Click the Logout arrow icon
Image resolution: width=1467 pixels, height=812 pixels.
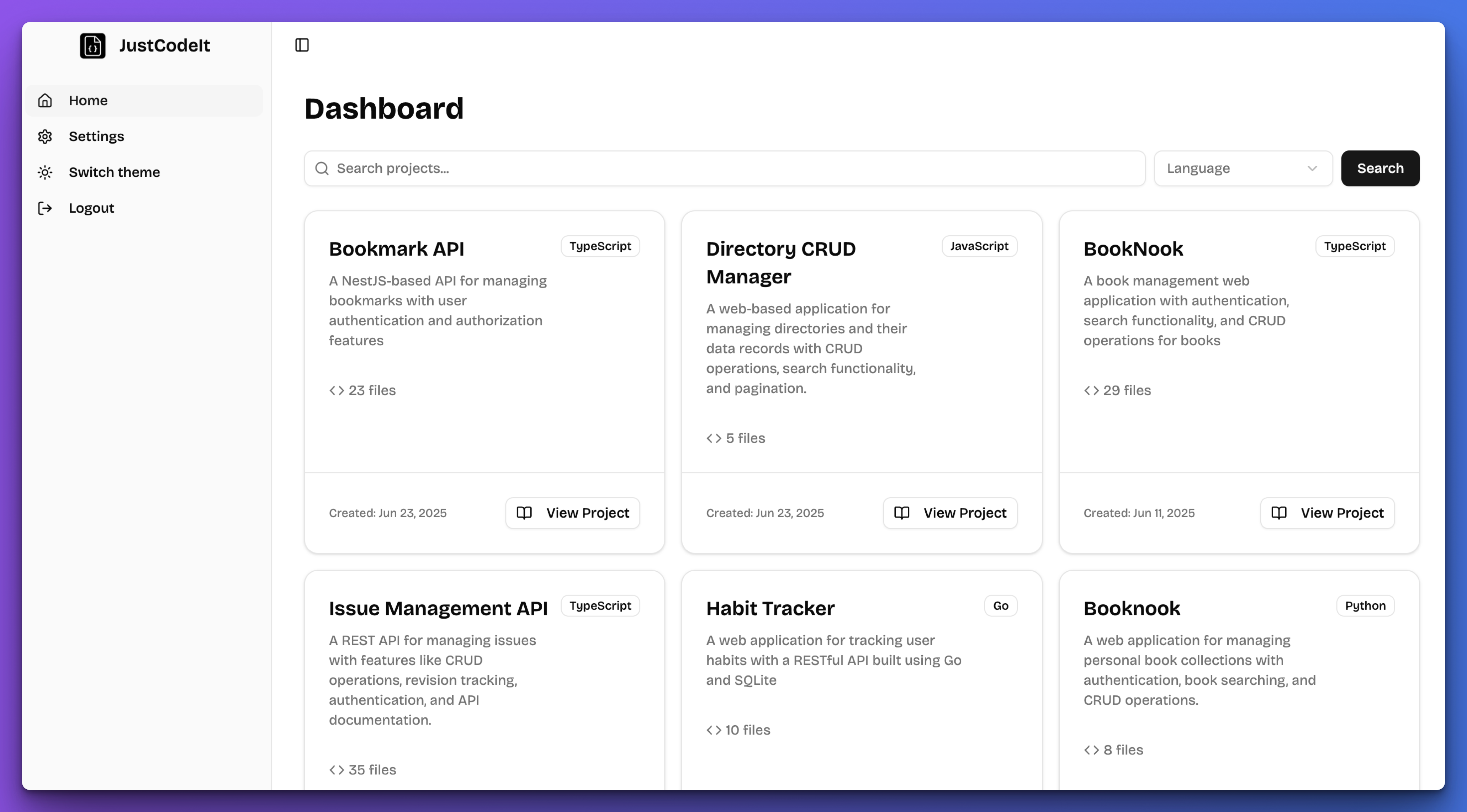(x=45, y=208)
